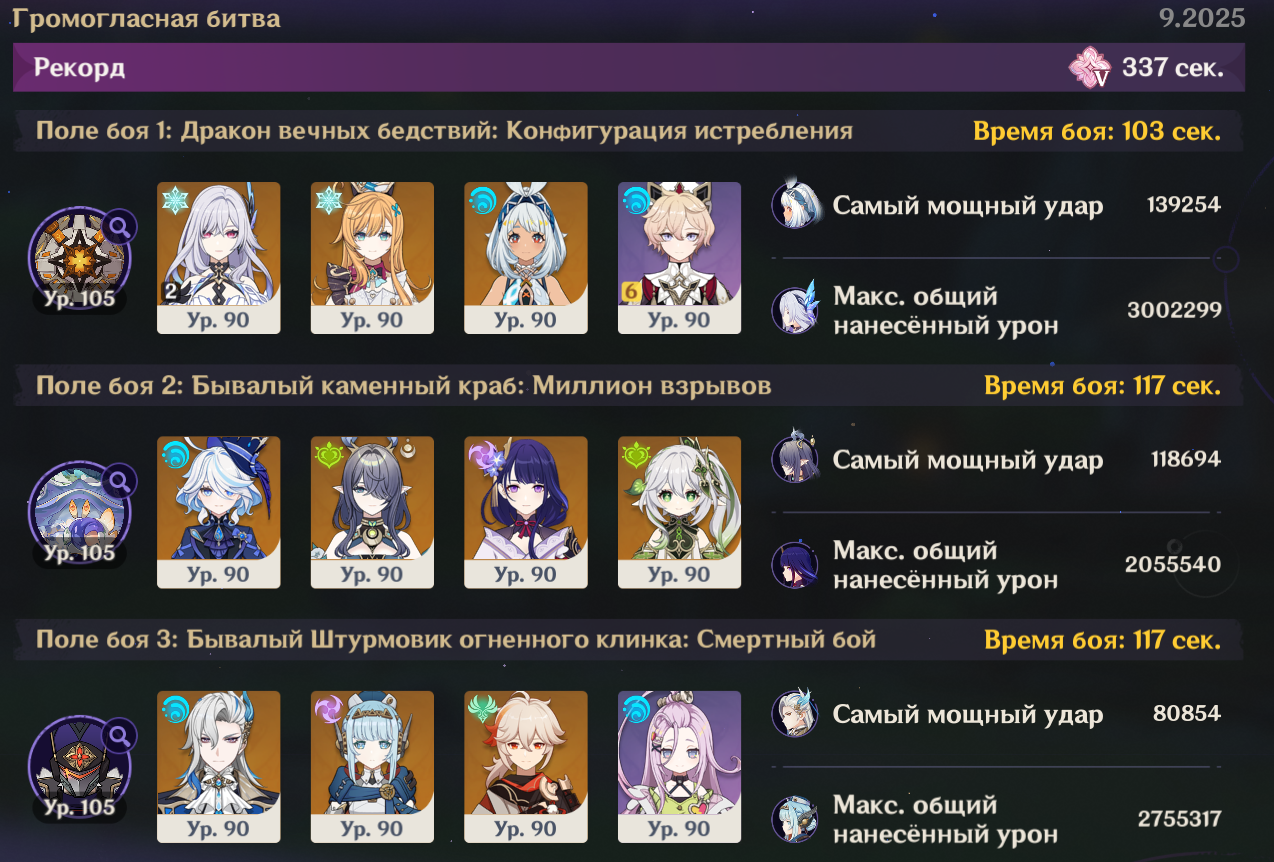Select the first Cryo character card in battlefield 1

click(219, 258)
